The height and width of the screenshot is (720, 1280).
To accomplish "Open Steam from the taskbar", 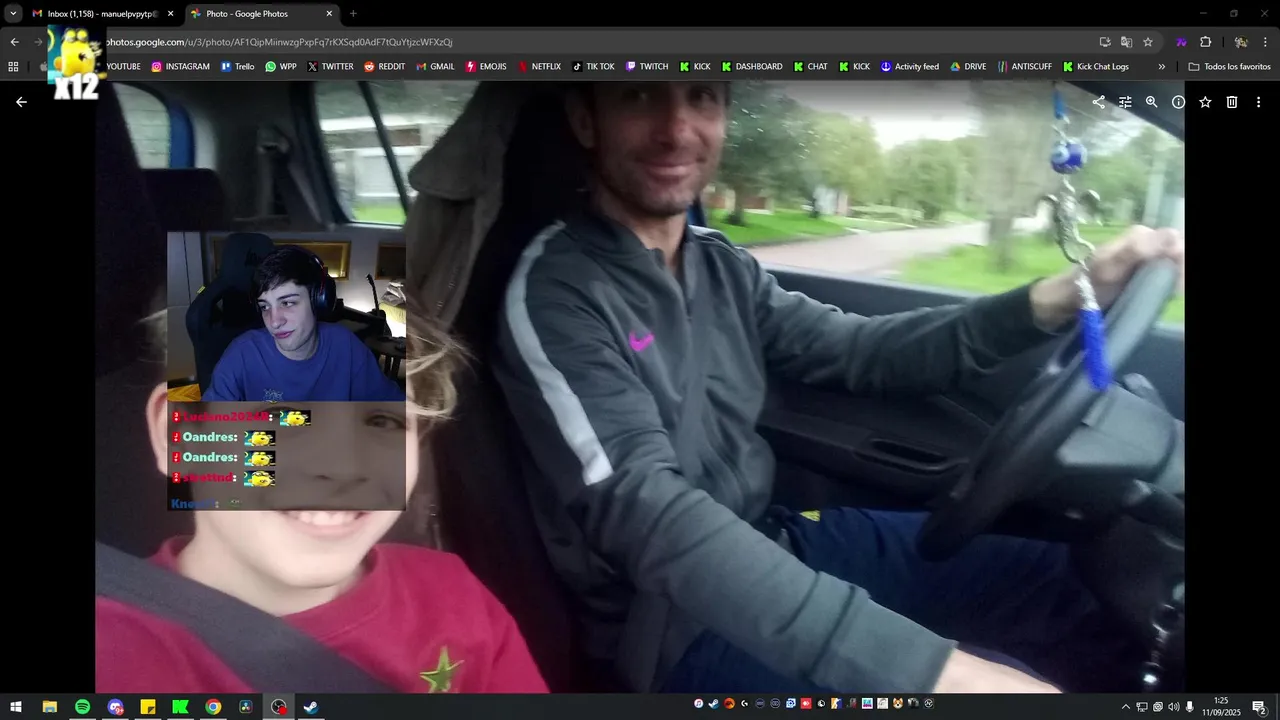I will tap(311, 706).
